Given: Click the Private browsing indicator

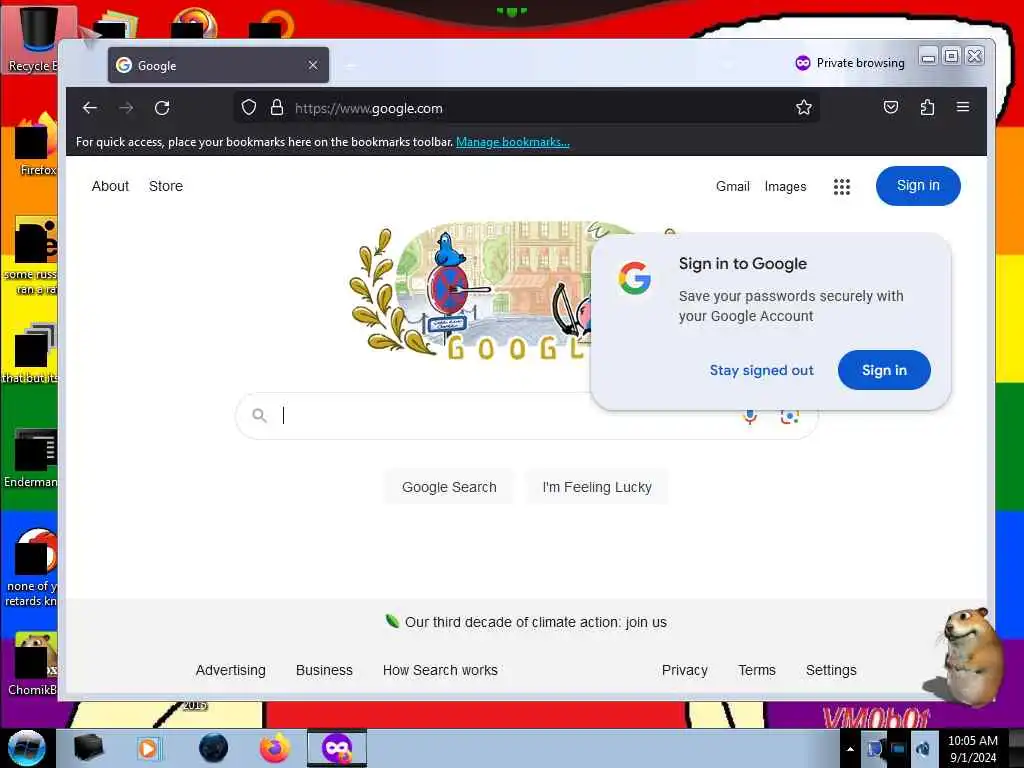Looking at the screenshot, I should point(850,63).
